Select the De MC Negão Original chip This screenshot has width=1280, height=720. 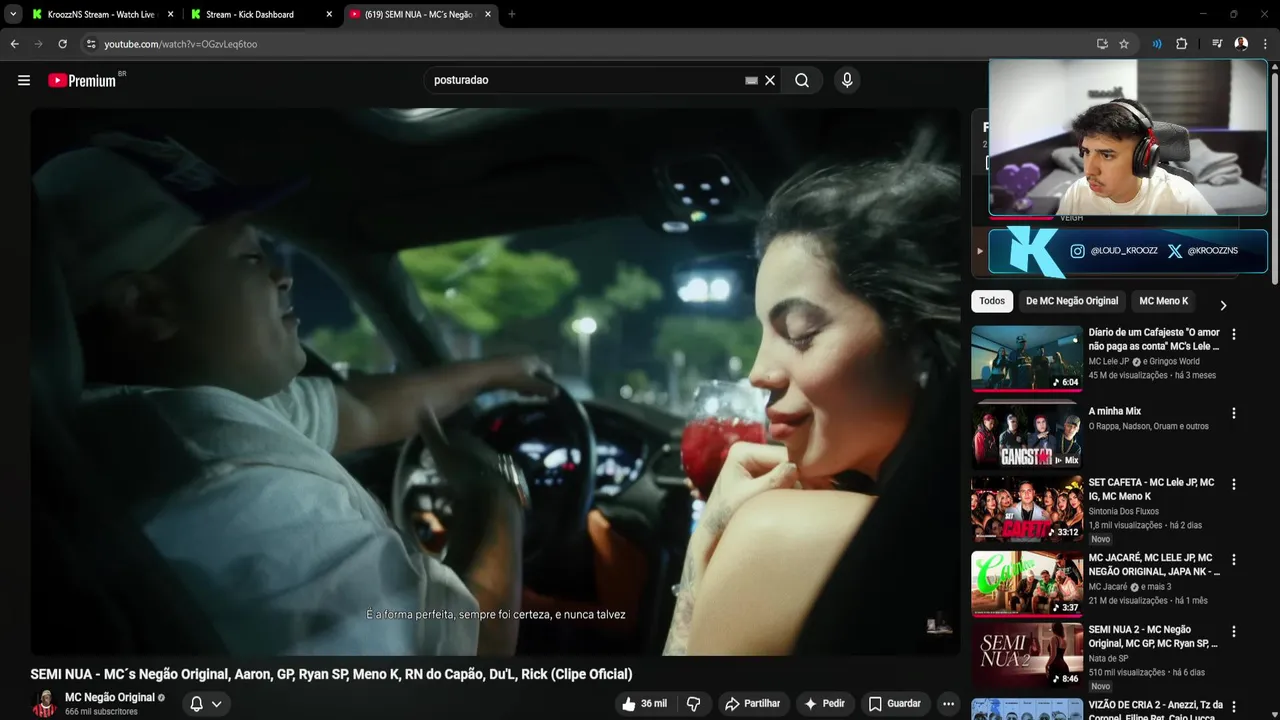[x=1072, y=301]
